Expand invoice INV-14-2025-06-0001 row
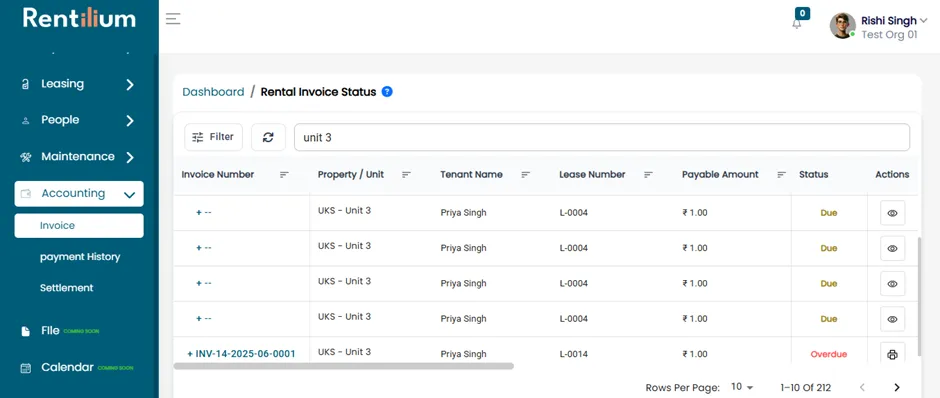 coord(190,354)
